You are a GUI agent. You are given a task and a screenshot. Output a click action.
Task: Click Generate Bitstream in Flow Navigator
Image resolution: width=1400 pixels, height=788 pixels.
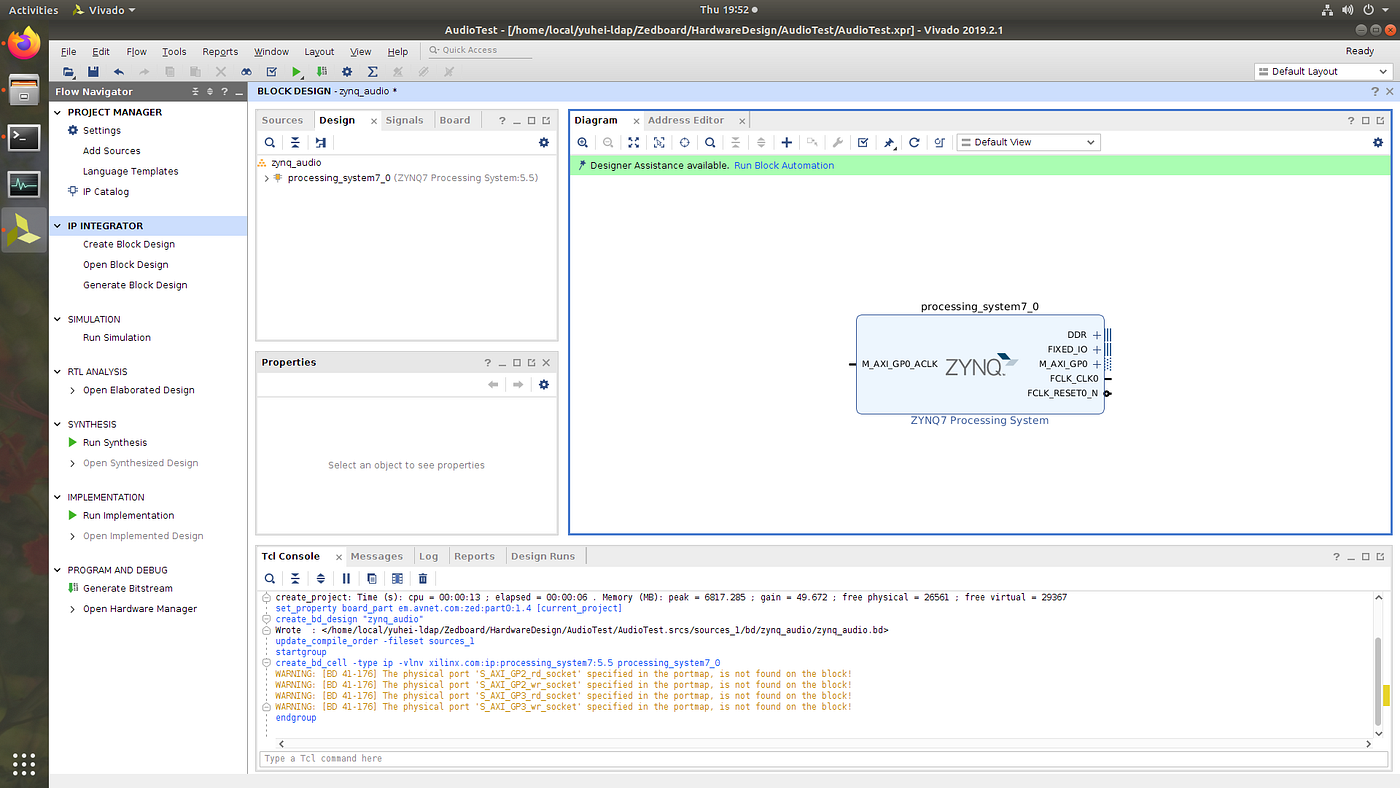tap(128, 589)
